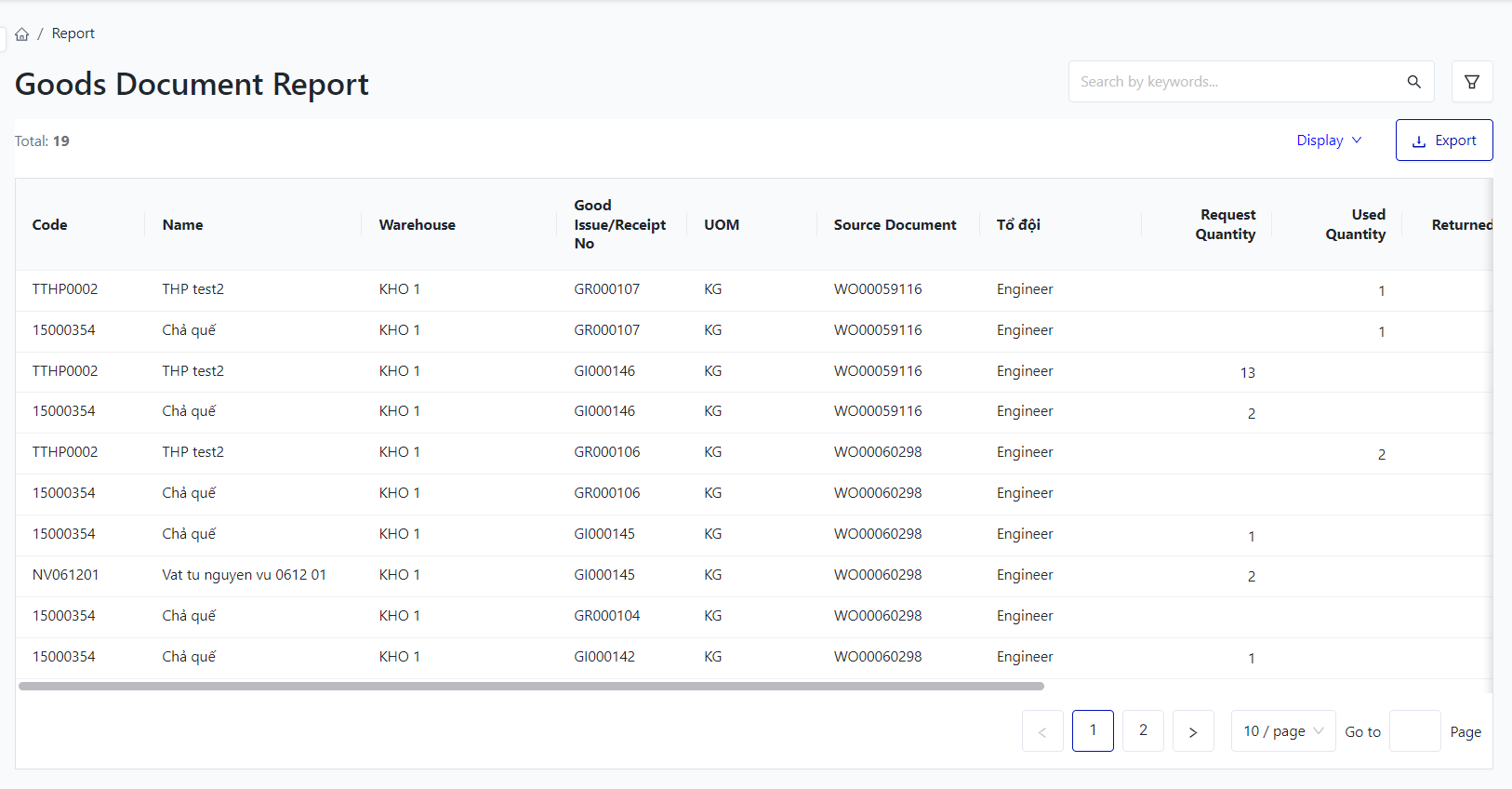Go to the next page arrow
Screen dimensions: 1512x789
coord(1193,731)
